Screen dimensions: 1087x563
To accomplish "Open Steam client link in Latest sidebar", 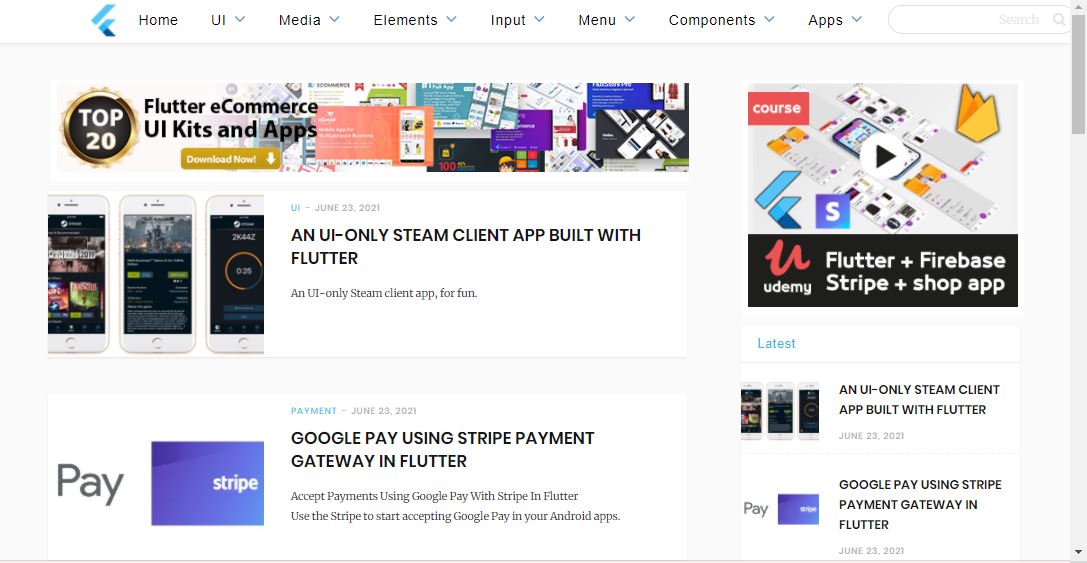I will (x=919, y=399).
